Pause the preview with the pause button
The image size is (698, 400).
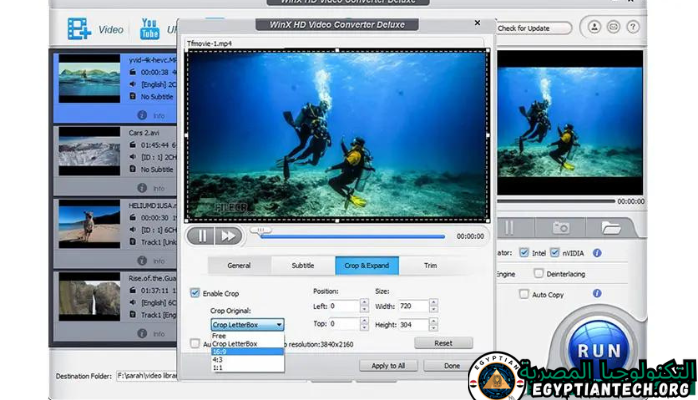(200, 236)
